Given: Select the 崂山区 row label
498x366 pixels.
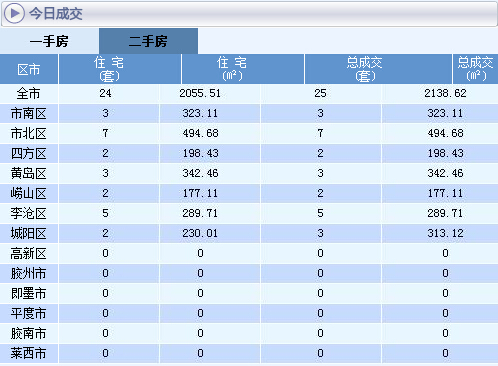Looking at the screenshot, I should point(28,194).
